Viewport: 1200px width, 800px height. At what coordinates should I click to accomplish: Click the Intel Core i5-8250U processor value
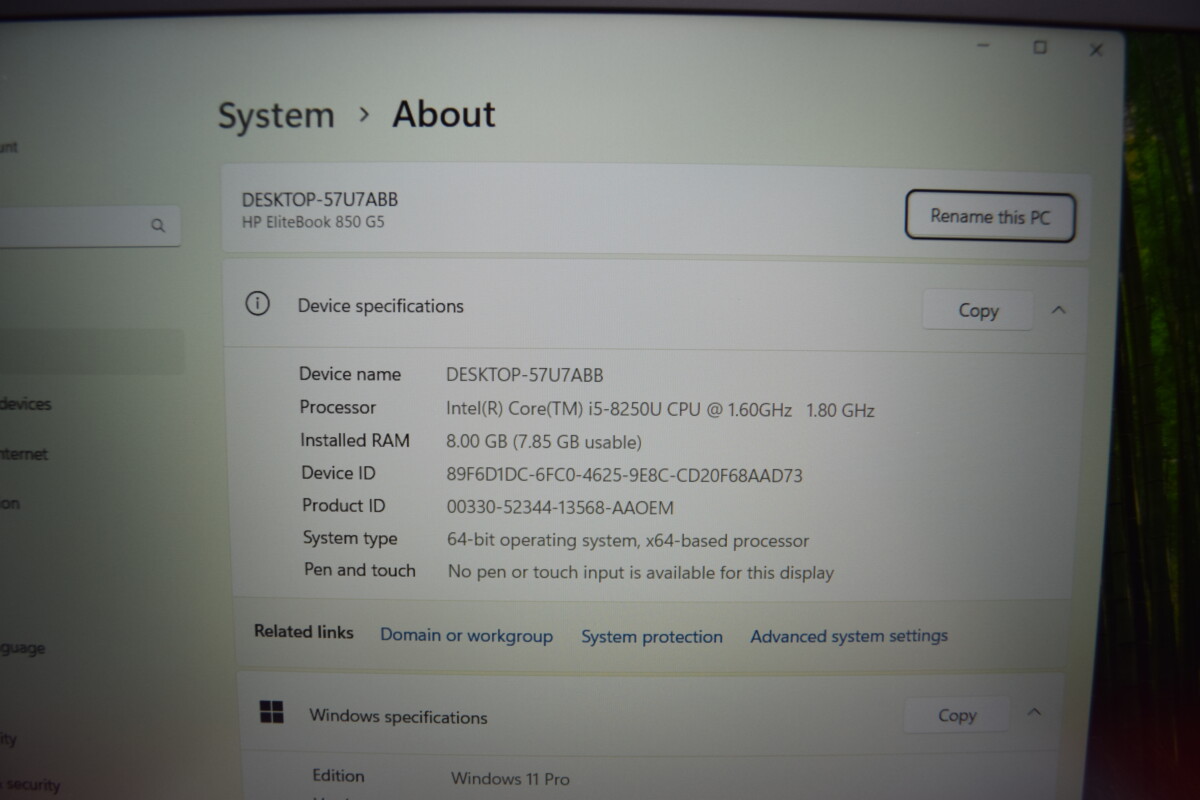660,409
